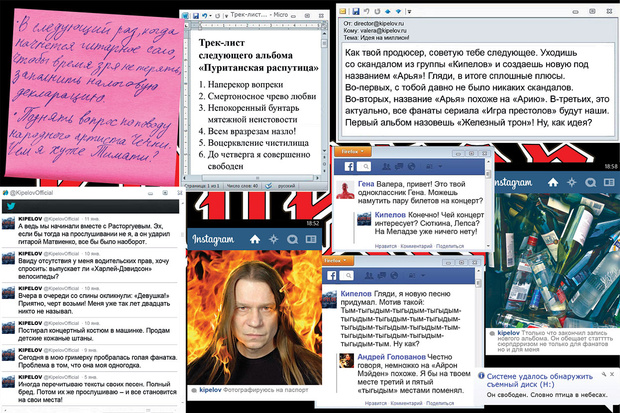
Task: Click the Home icon in bottles Instagram window
Action: pyautogui.click(x=553, y=182)
